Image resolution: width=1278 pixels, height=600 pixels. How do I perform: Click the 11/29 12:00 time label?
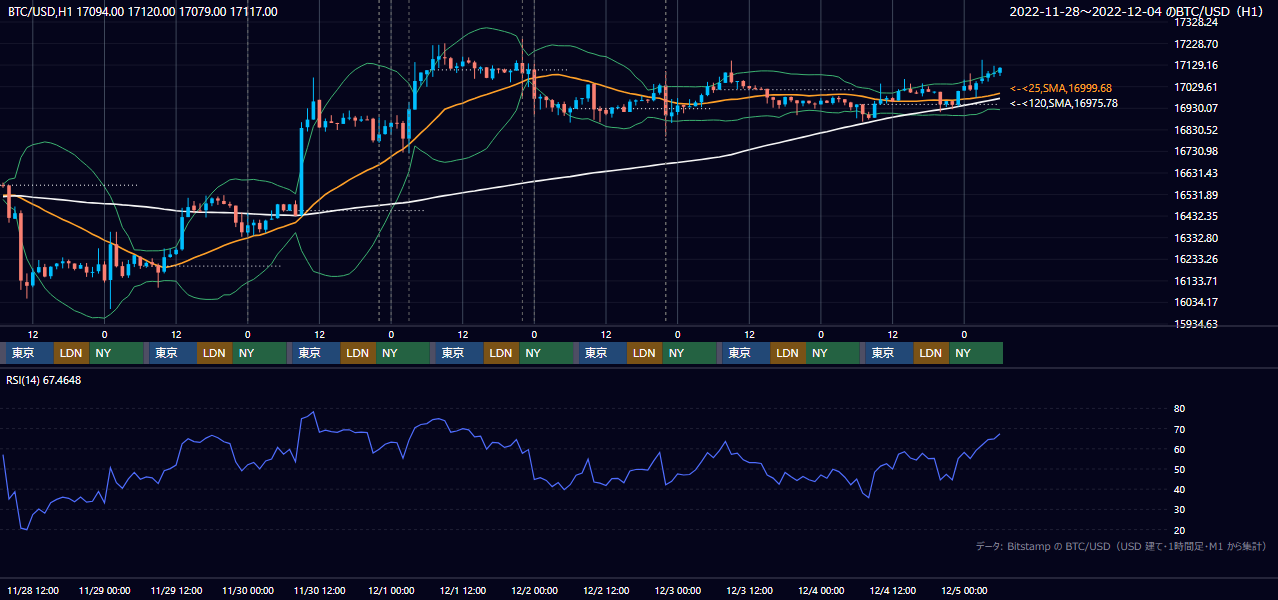click(176, 590)
